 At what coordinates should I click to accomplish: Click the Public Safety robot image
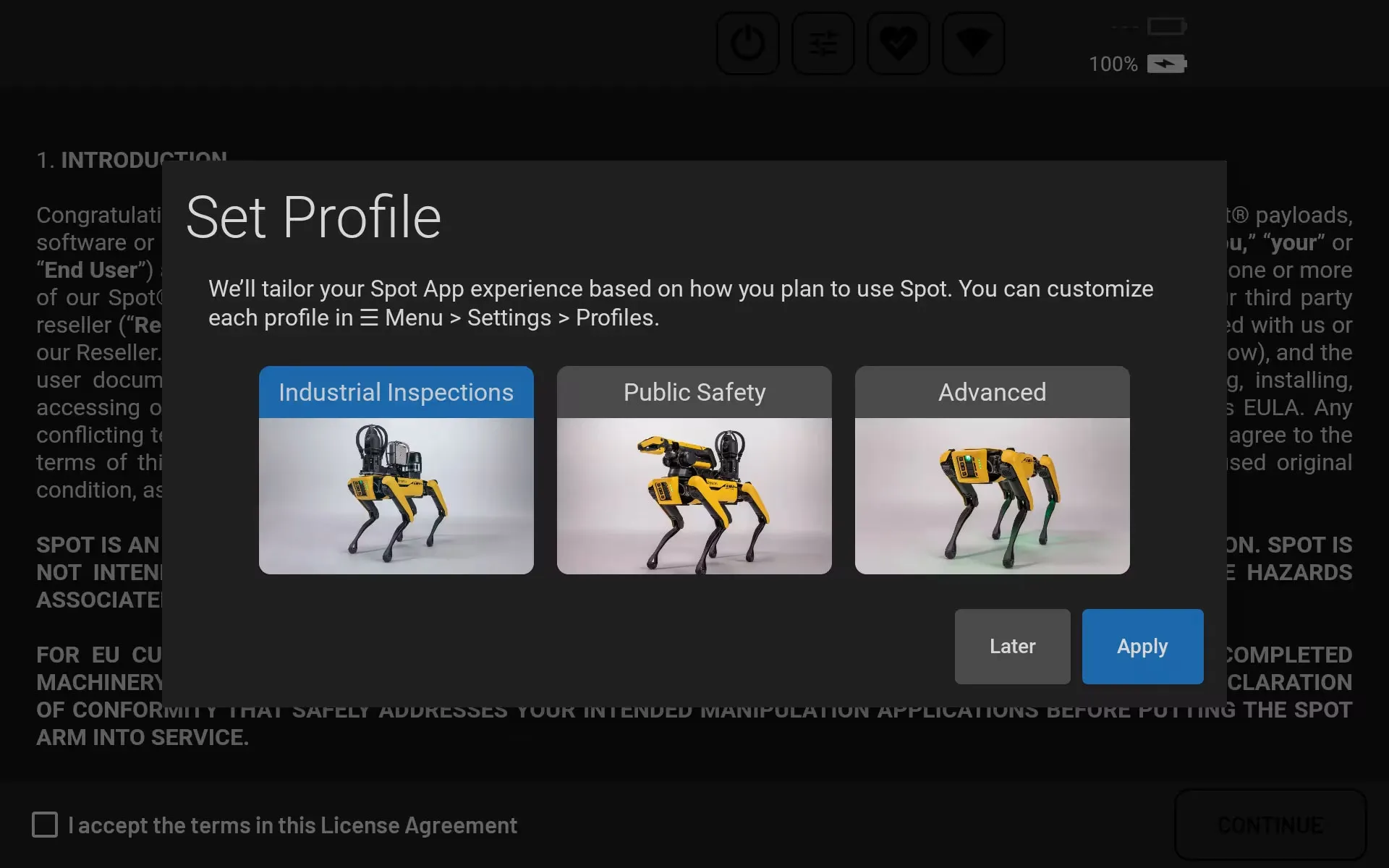[694, 496]
